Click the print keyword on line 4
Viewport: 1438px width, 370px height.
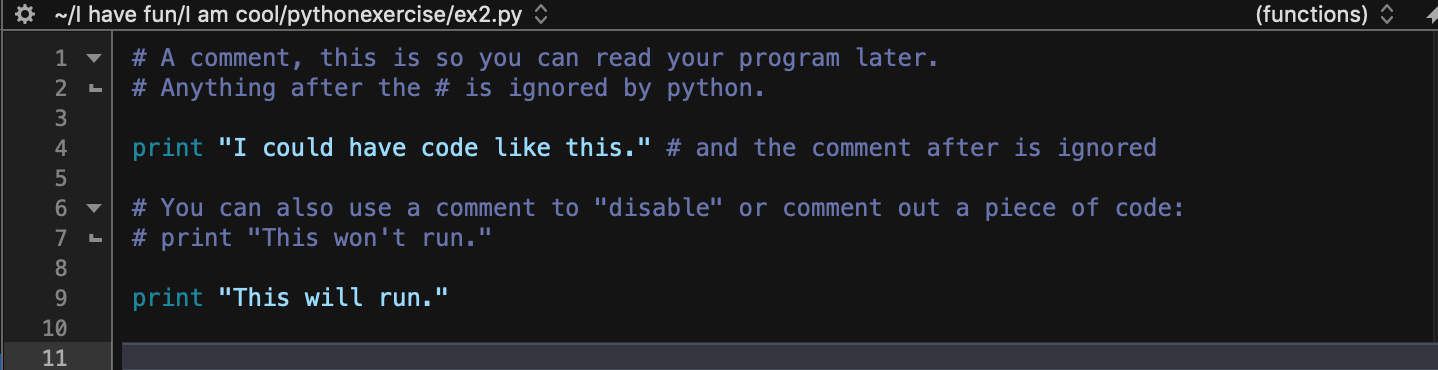[168, 148]
